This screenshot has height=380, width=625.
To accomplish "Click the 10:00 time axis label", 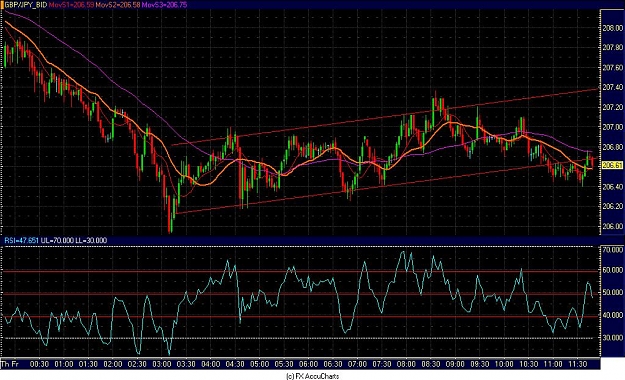I will coord(504,364).
